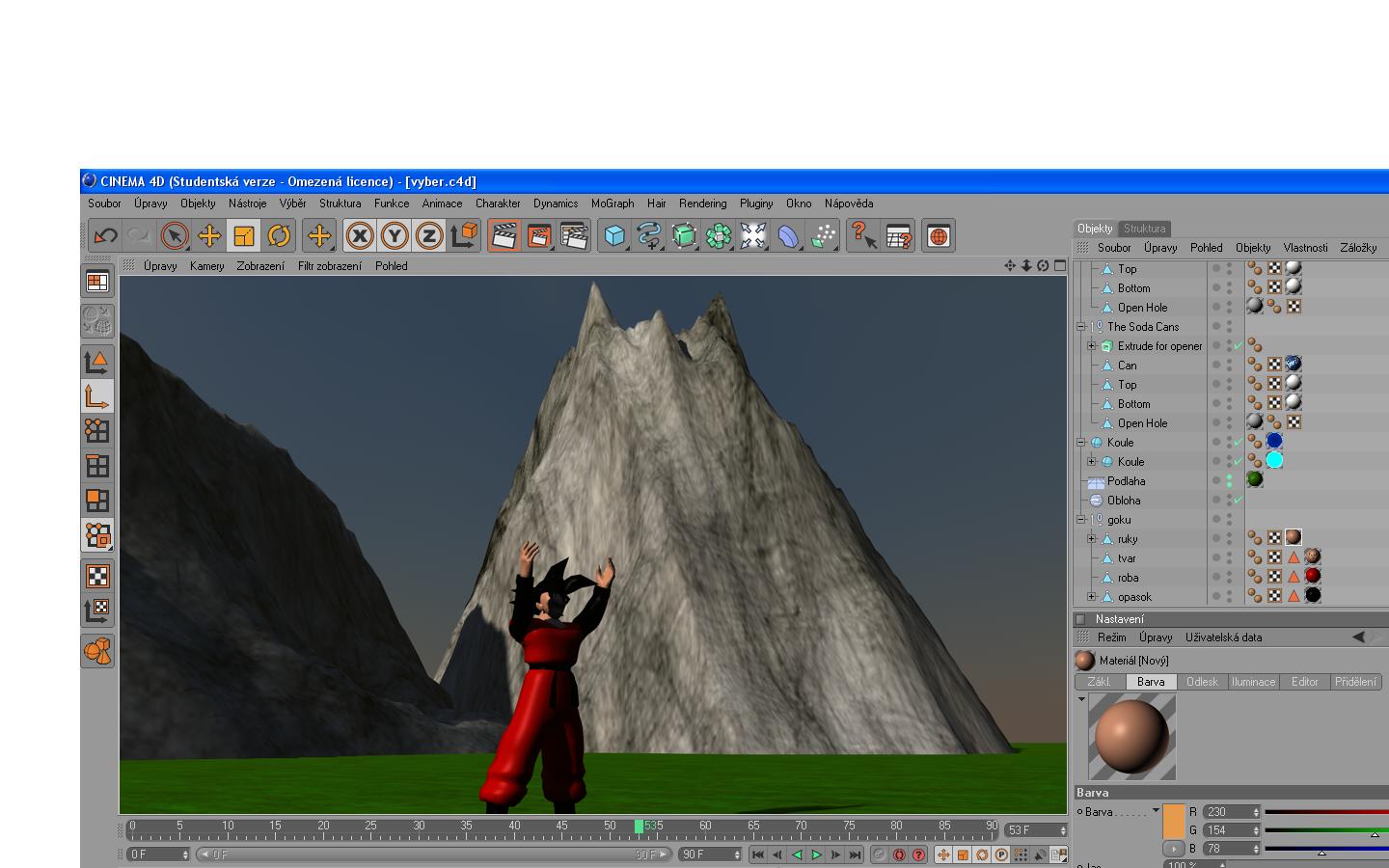Toggle visibility dots of Podlaha object
The width and height of the screenshot is (1389, 868).
coord(1229,481)
